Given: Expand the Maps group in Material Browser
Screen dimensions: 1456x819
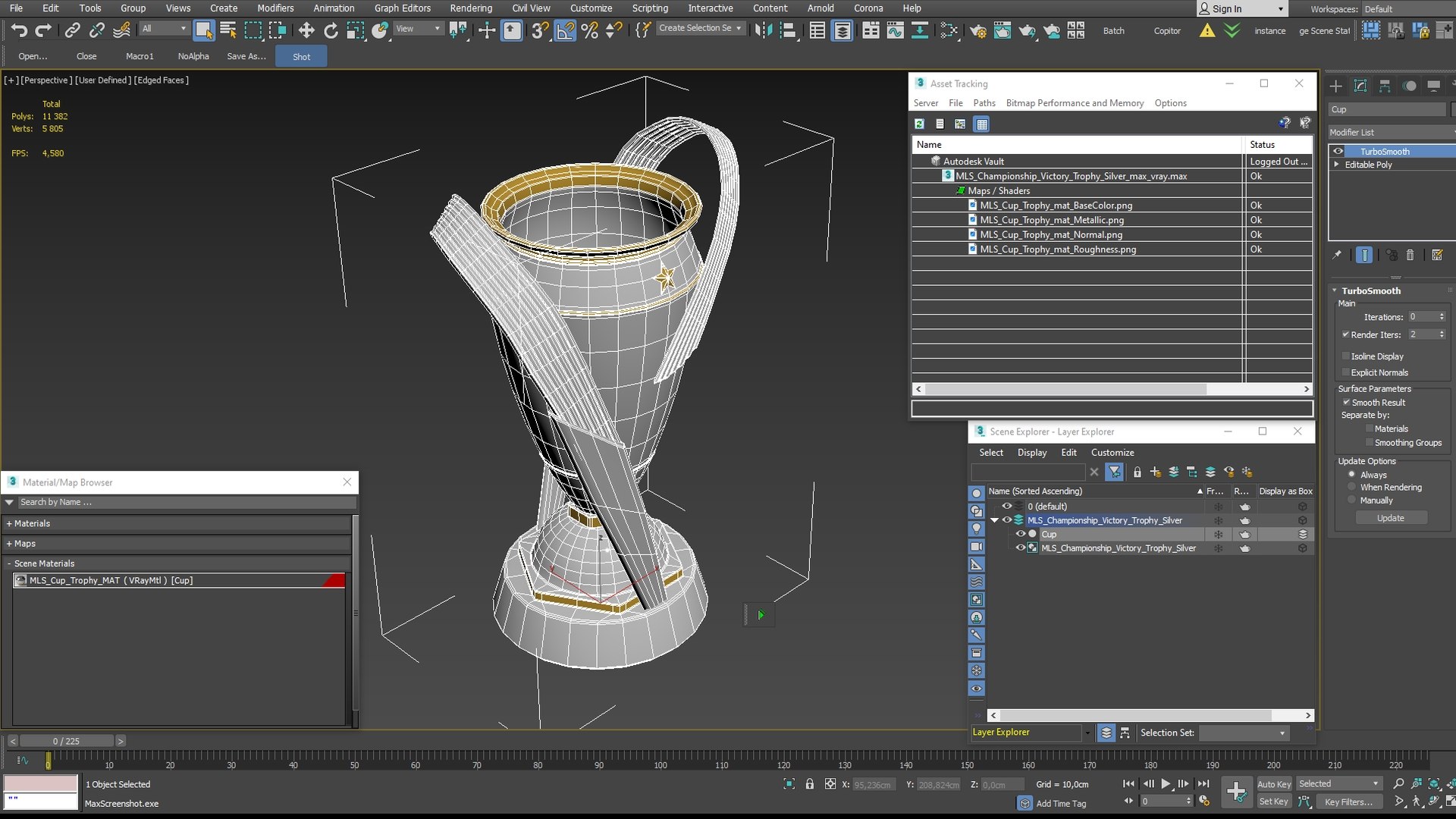Looking at the screenshot, I should click(9, 543).
